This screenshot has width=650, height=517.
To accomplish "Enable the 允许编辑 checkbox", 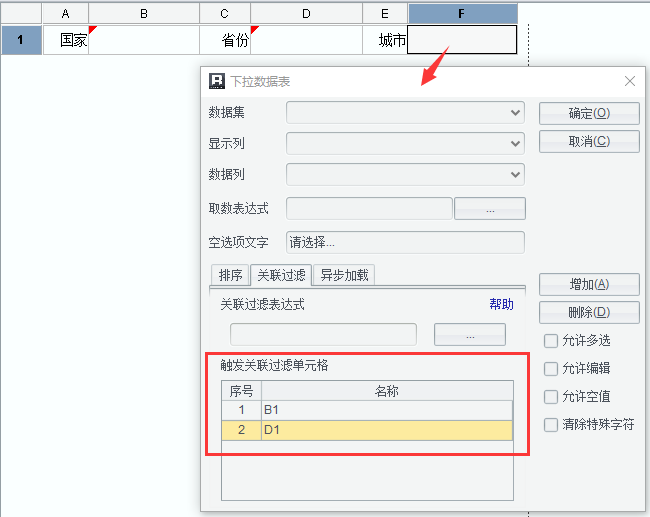I will [x=551, y=369].
